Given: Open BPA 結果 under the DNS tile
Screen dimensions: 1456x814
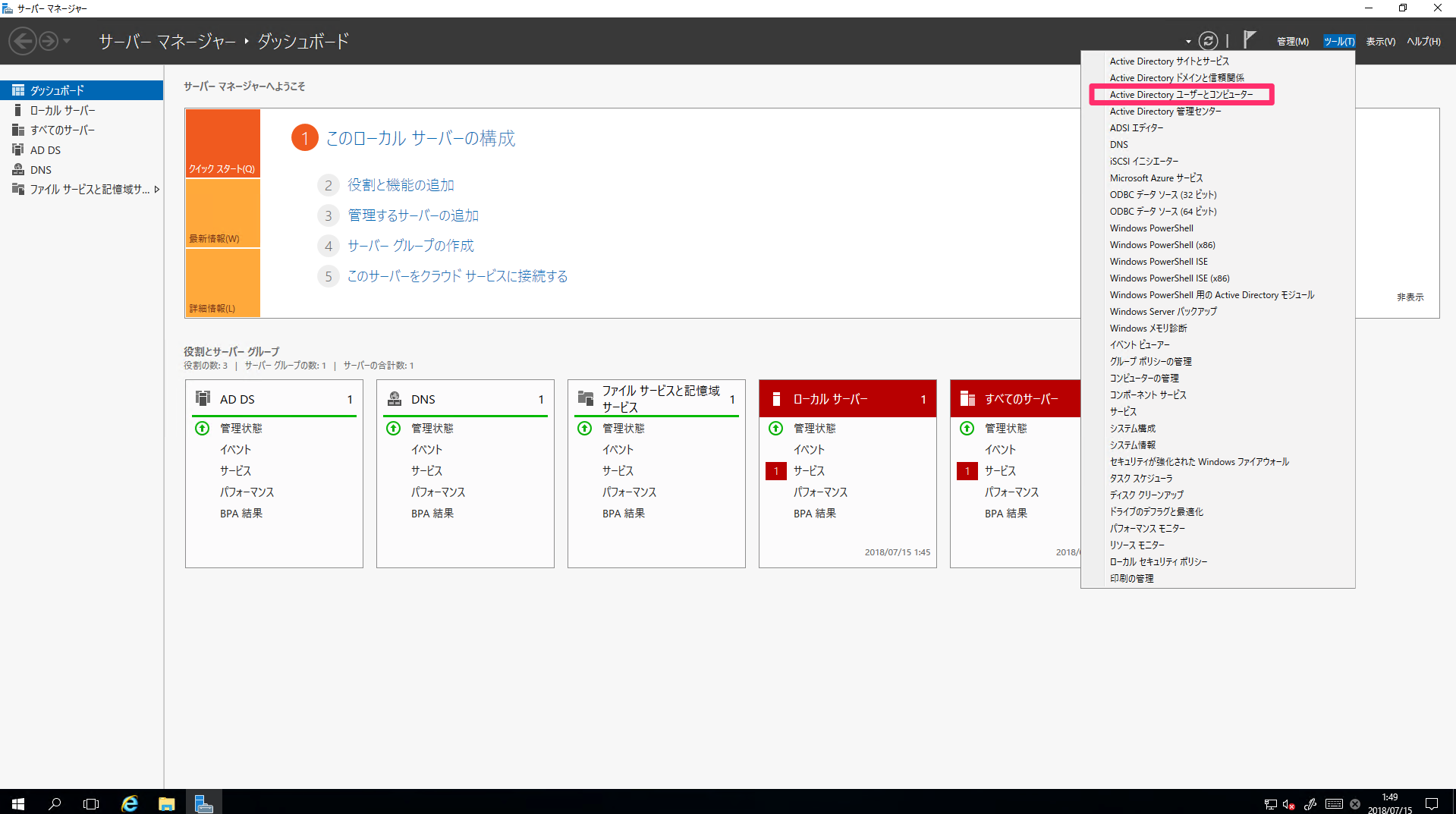Looking at the screenshot, I should [x=432, y=513].
